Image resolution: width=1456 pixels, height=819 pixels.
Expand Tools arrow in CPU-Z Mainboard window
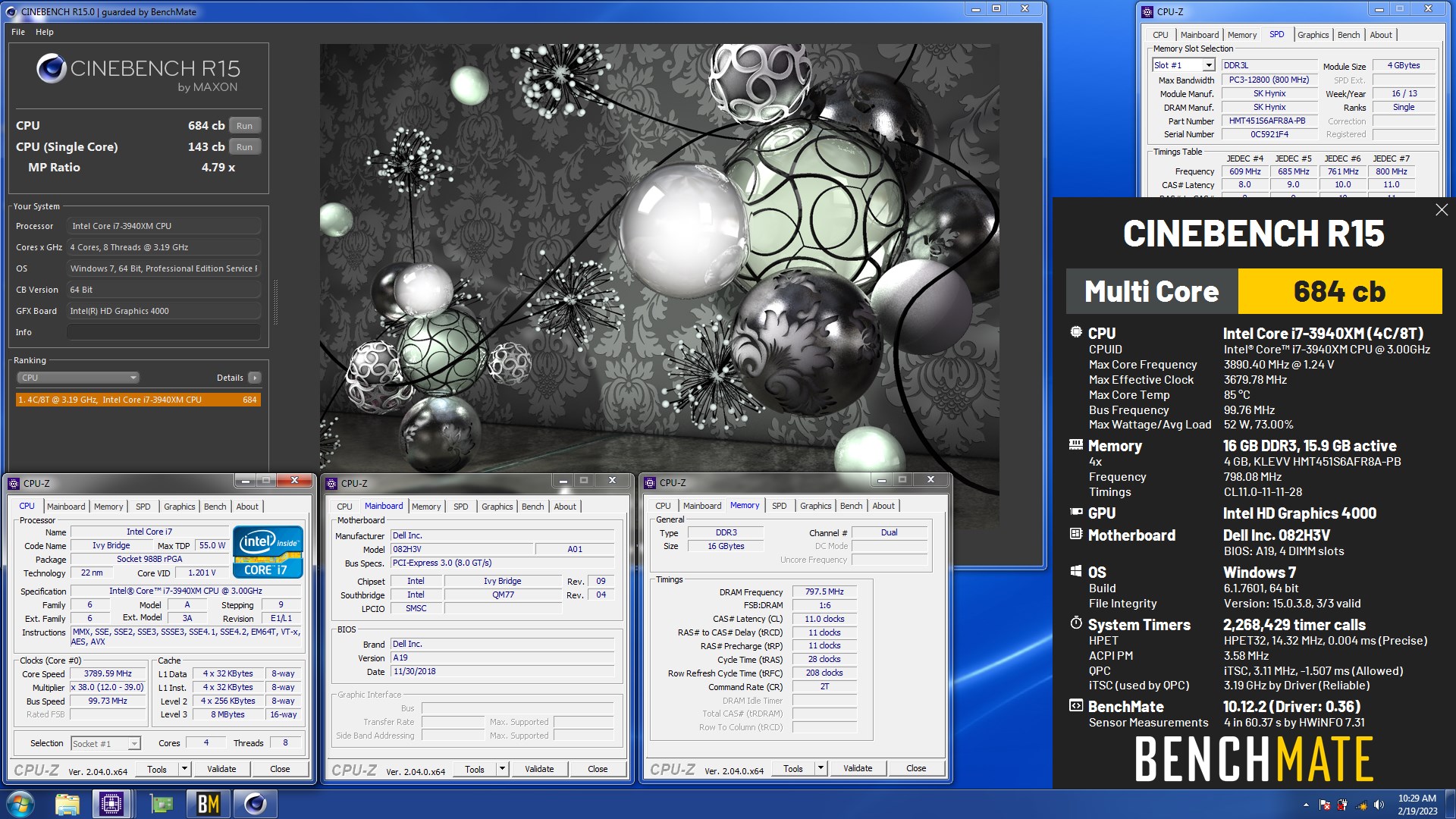(x=501, y=769)
